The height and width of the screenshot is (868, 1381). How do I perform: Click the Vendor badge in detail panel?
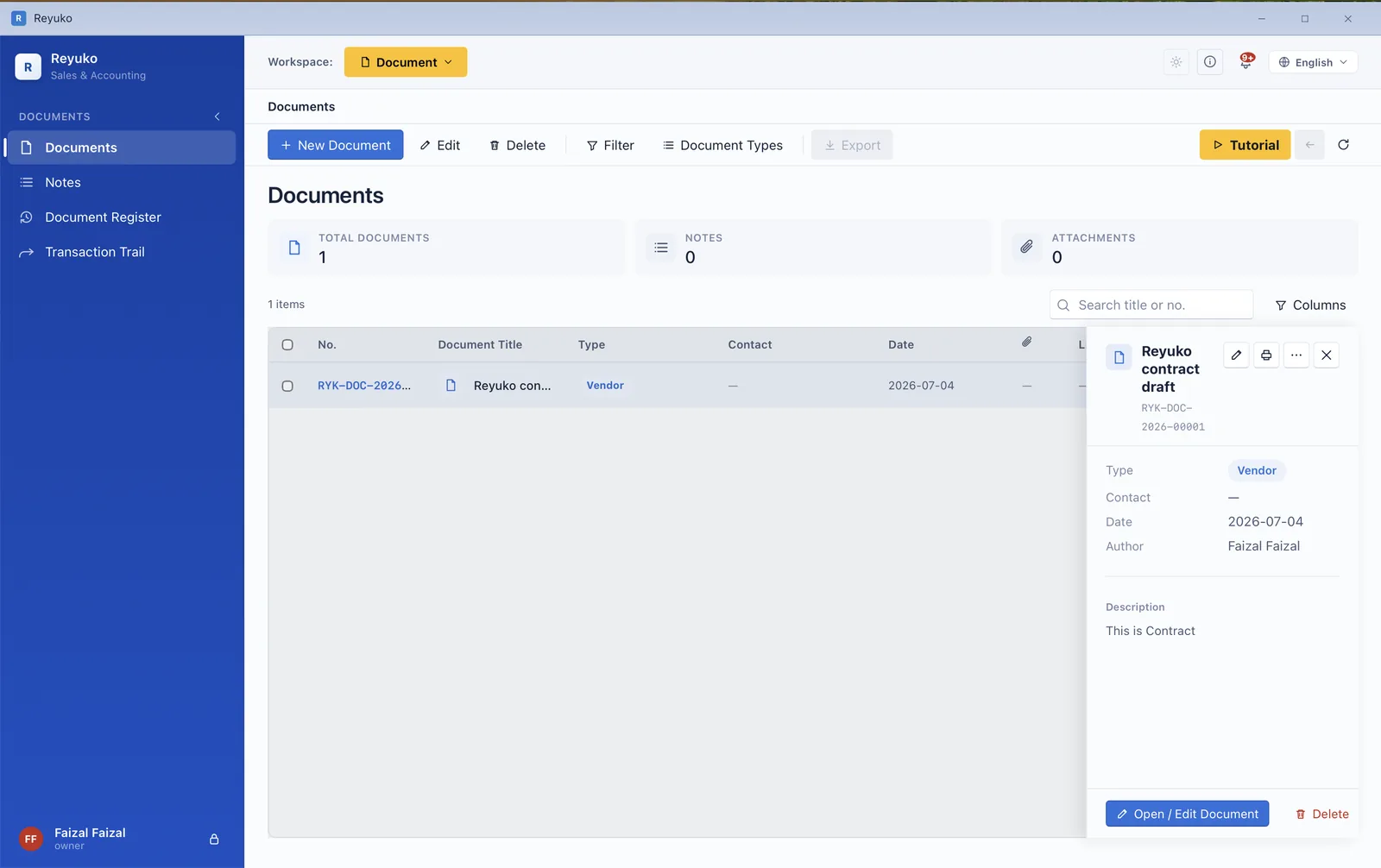point(1257,470)
